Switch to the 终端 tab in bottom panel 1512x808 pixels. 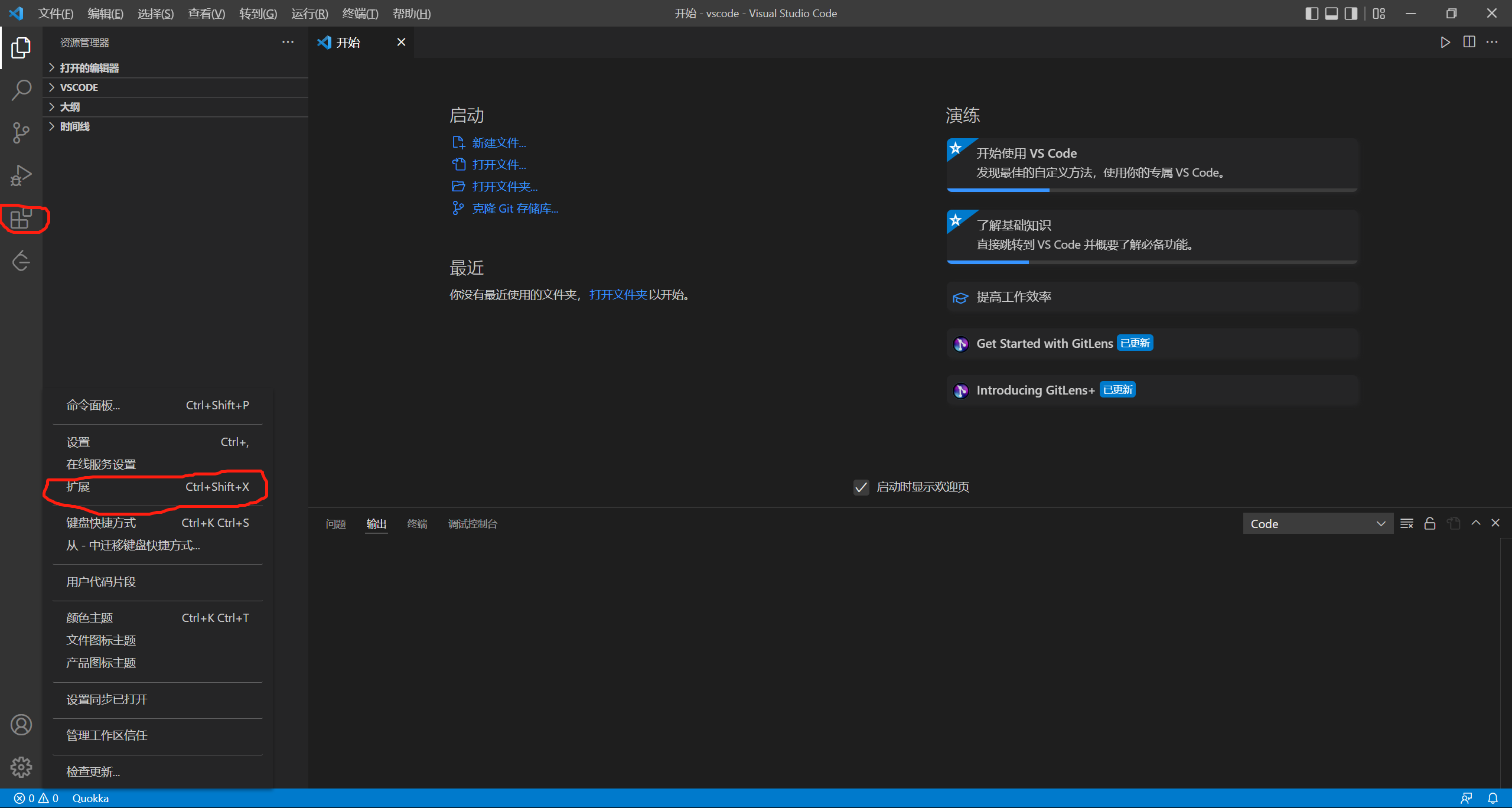pos(417,523)
